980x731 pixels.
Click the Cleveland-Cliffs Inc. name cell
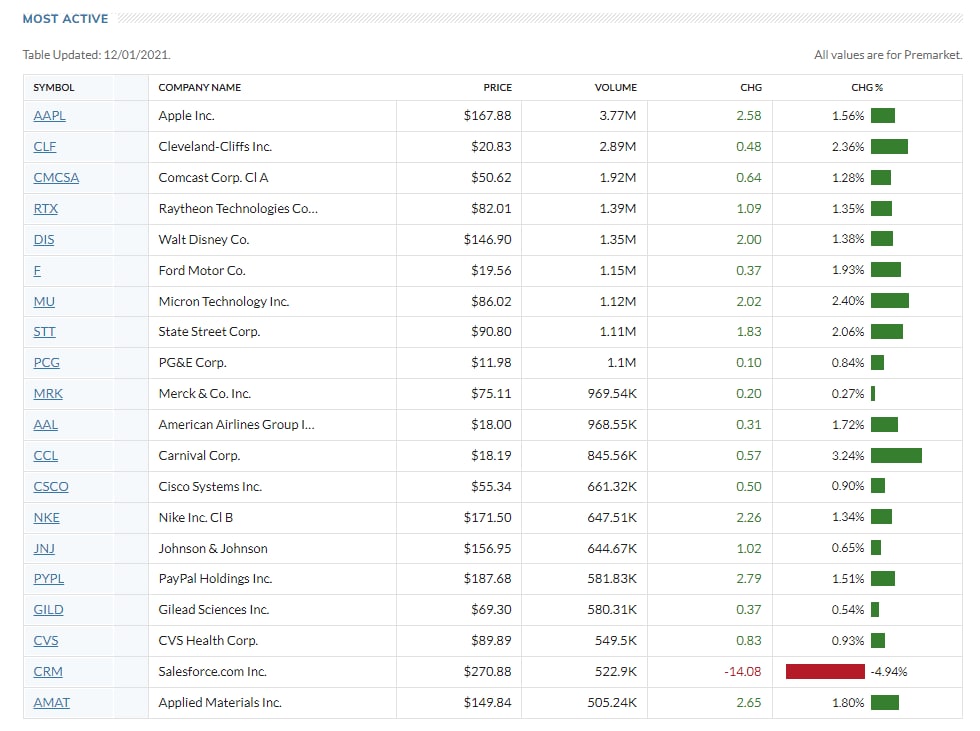(x=215, y=146)
